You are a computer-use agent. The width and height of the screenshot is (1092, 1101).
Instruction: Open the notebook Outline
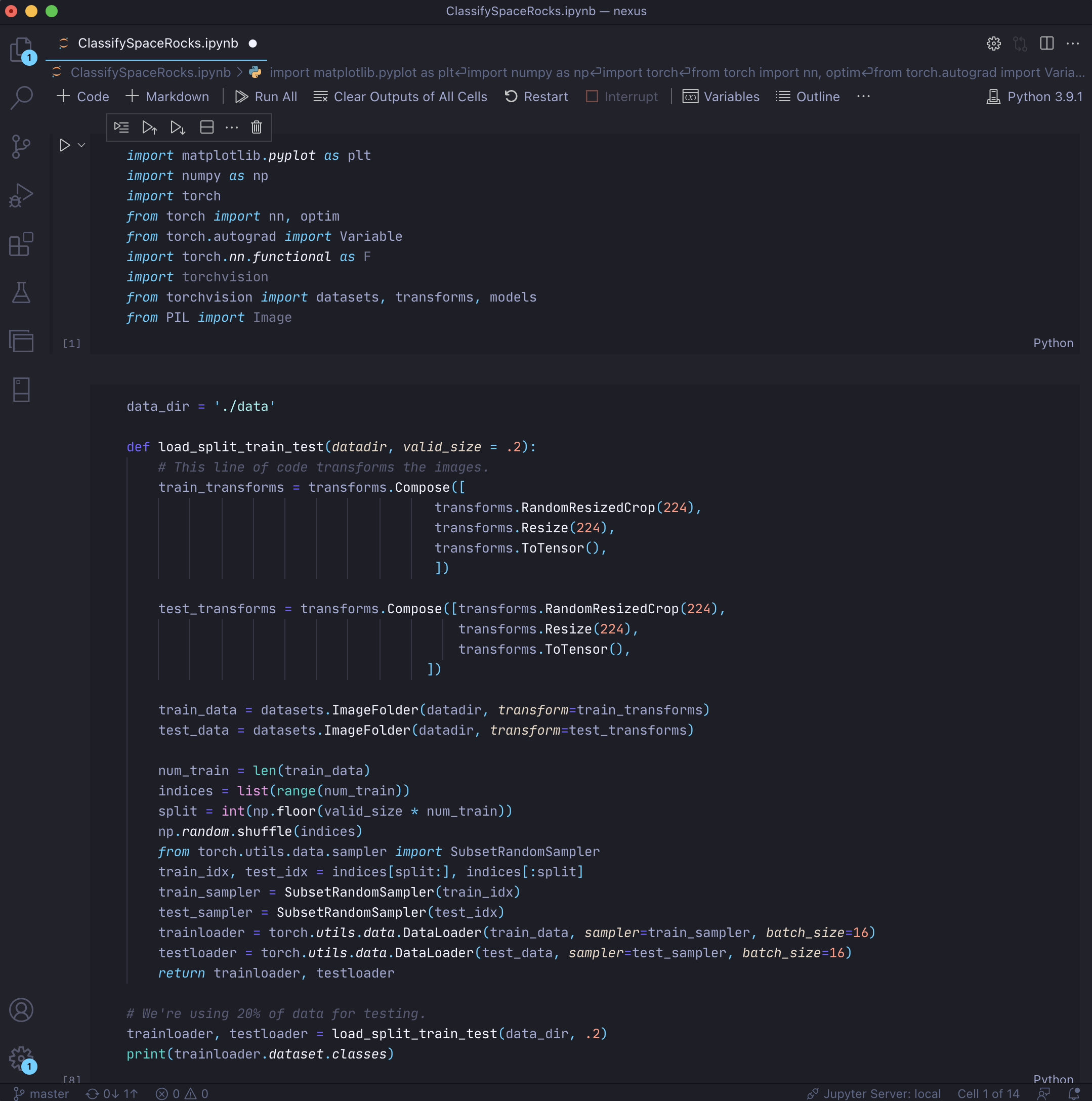tap(808, 96)
